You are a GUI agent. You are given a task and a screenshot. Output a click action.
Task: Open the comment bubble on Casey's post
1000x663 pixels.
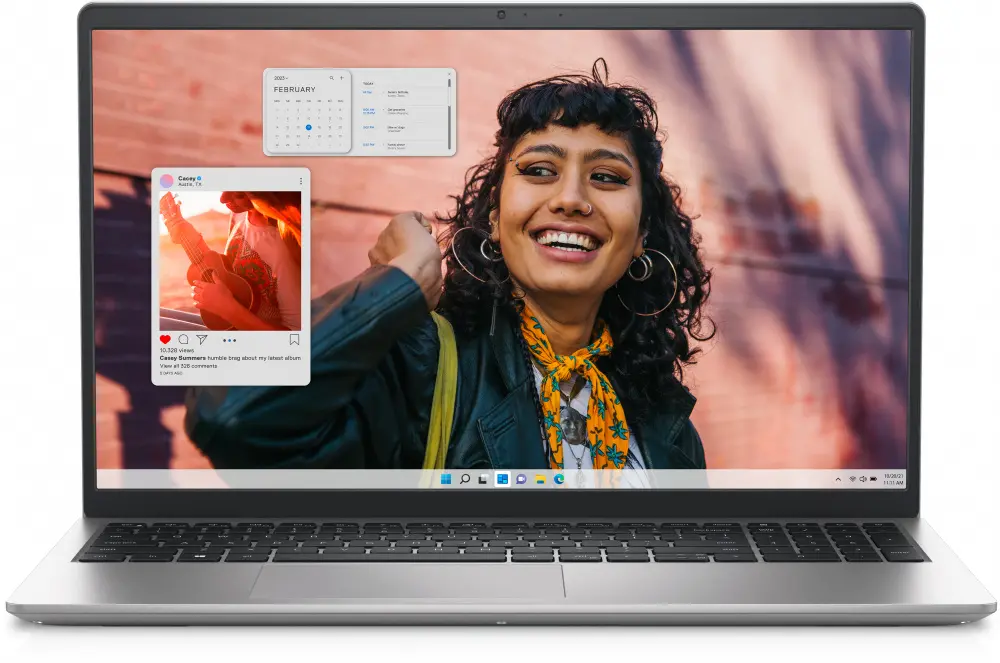(183, 339)
